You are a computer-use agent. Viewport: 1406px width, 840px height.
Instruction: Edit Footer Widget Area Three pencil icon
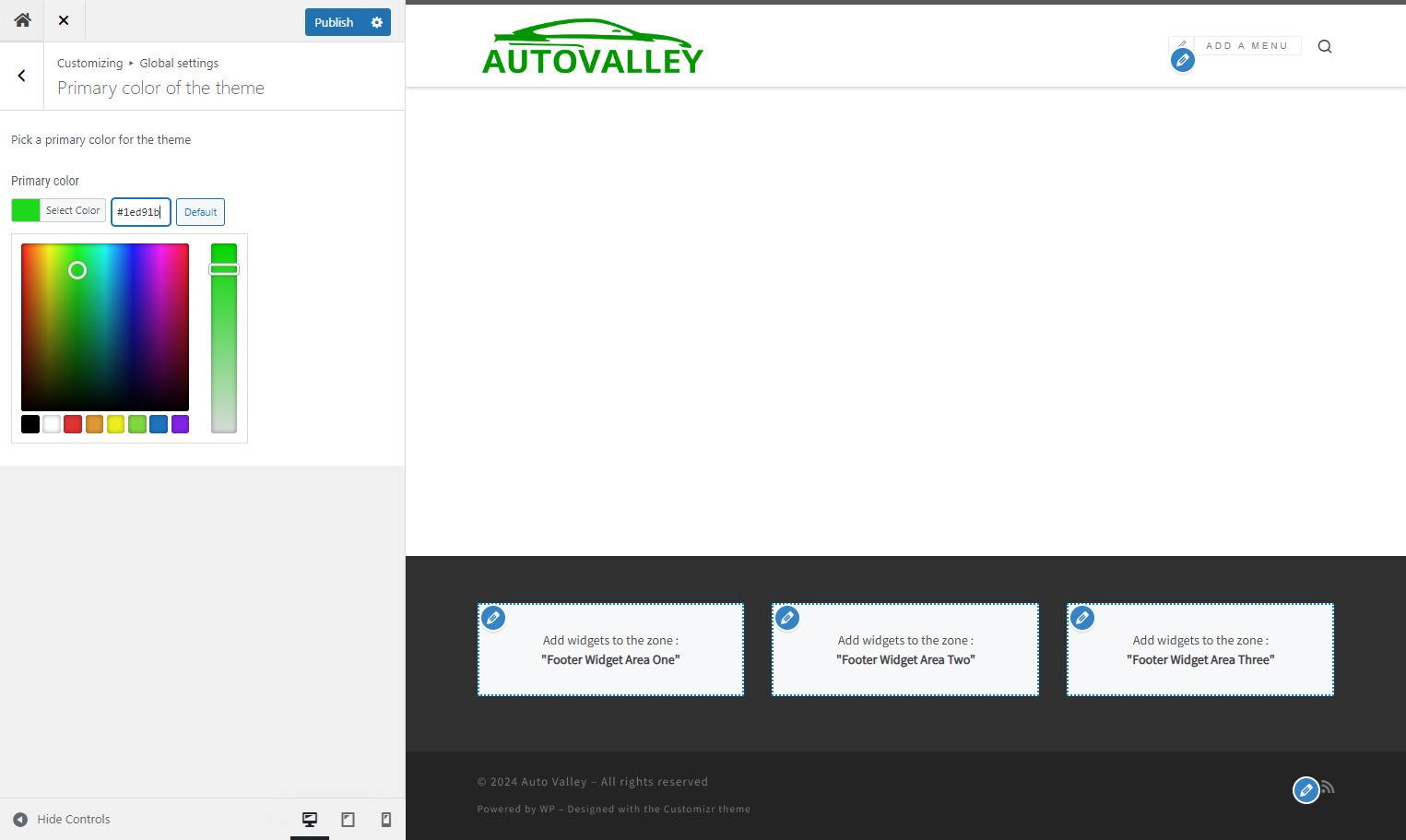point(1082,618)
